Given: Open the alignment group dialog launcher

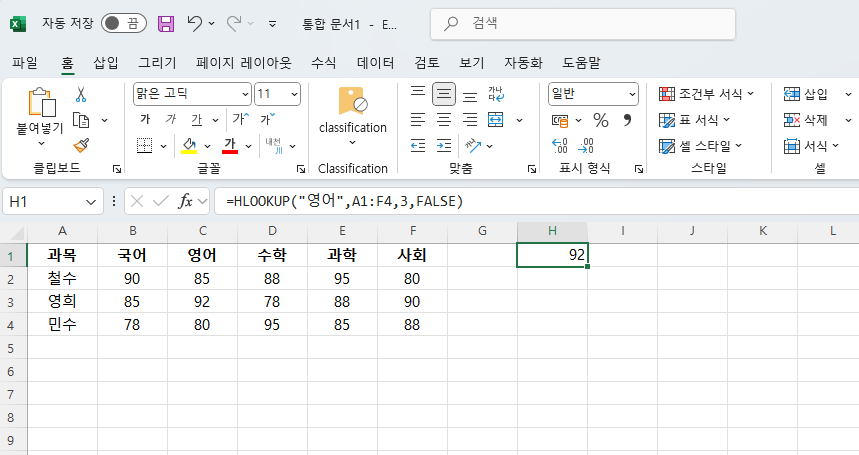Looking at the screenshot, I should 531,169.
